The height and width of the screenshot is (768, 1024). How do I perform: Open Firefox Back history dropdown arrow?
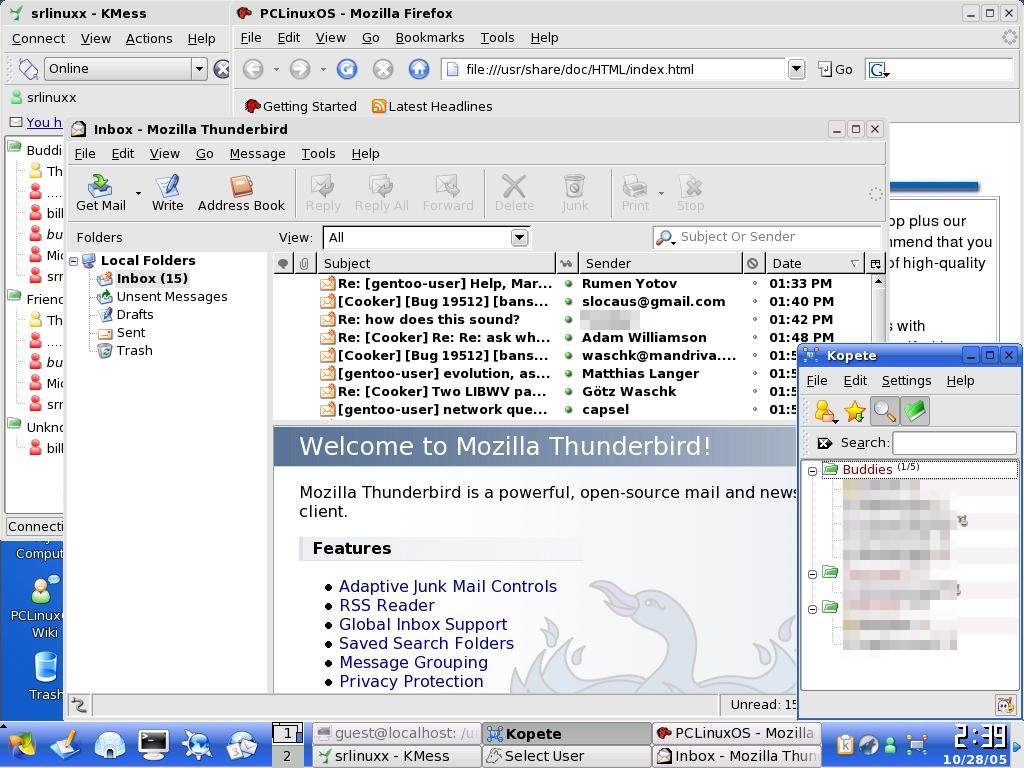point(276,69)
